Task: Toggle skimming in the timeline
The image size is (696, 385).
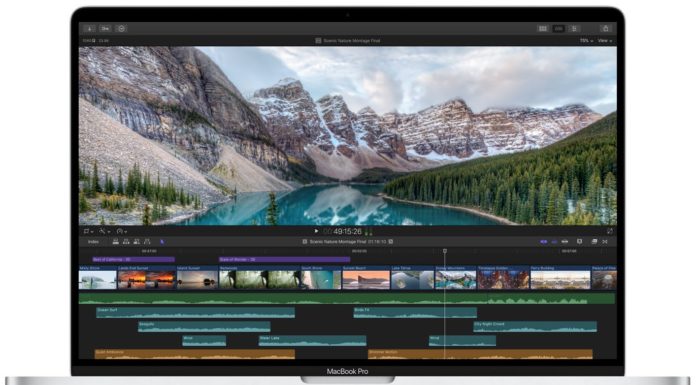Action: [544, 242]
